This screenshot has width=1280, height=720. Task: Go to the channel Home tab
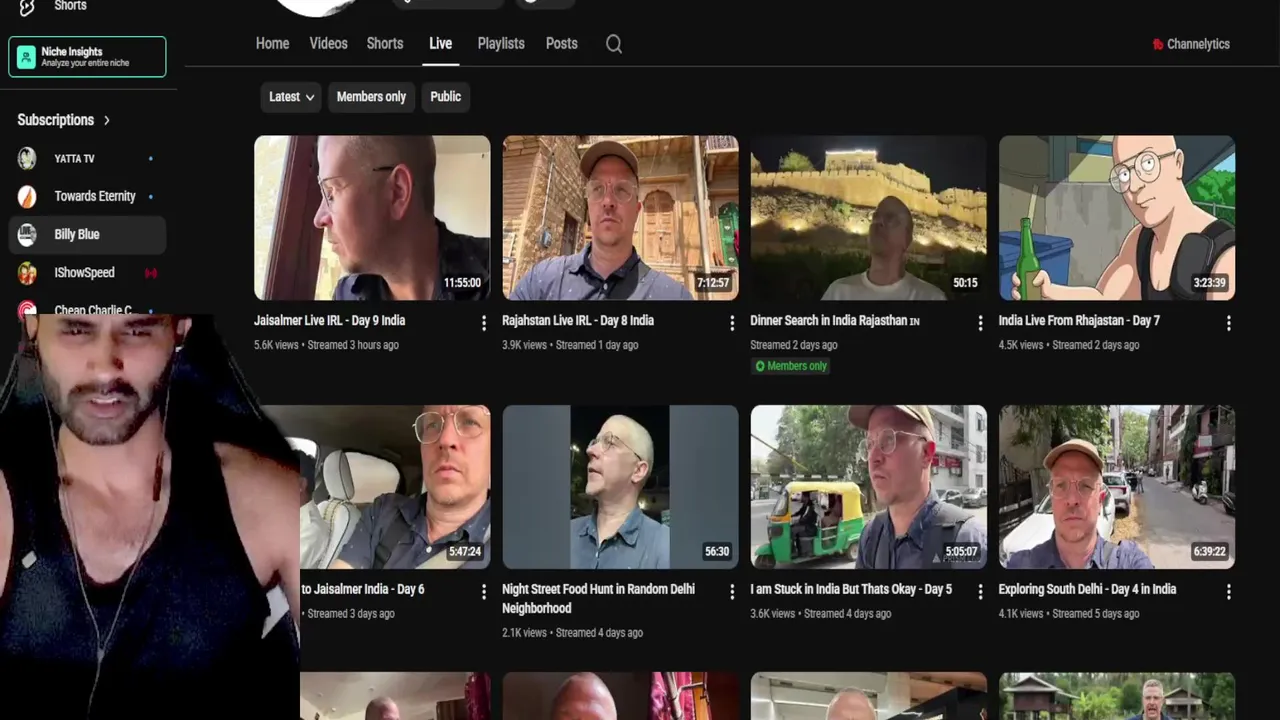272,44
